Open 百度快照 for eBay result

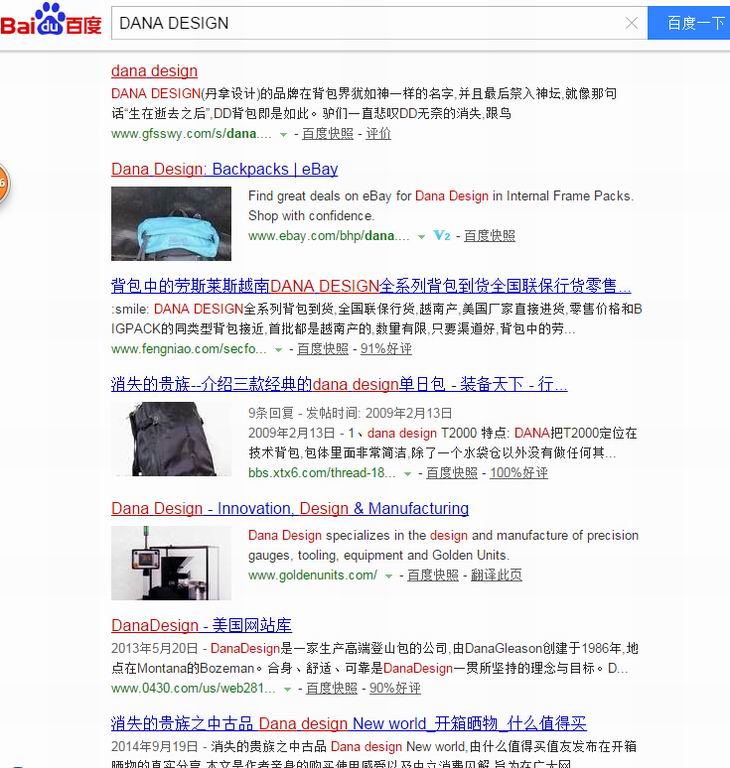pos(489,236)
